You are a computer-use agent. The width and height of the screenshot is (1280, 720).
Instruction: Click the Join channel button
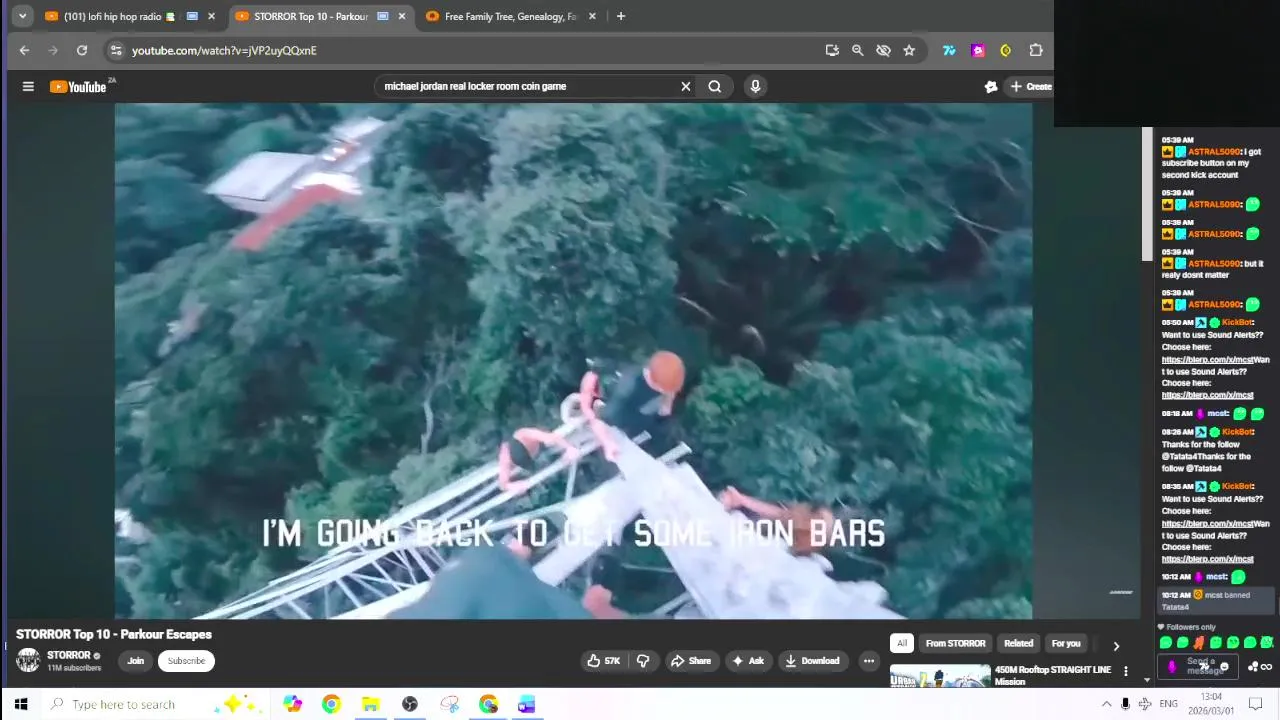coord(136,660)
